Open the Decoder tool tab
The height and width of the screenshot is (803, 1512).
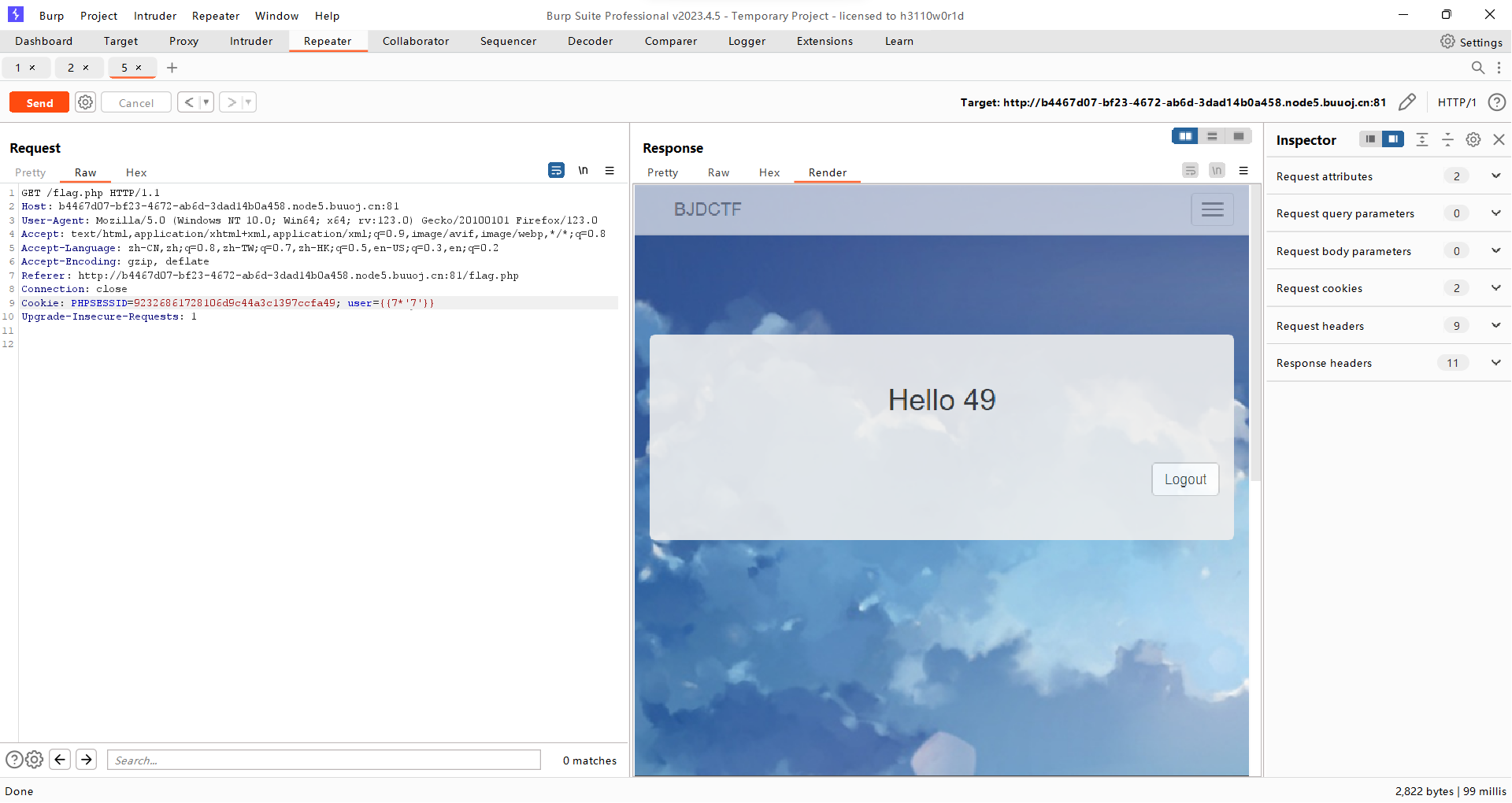click(590, 41)
